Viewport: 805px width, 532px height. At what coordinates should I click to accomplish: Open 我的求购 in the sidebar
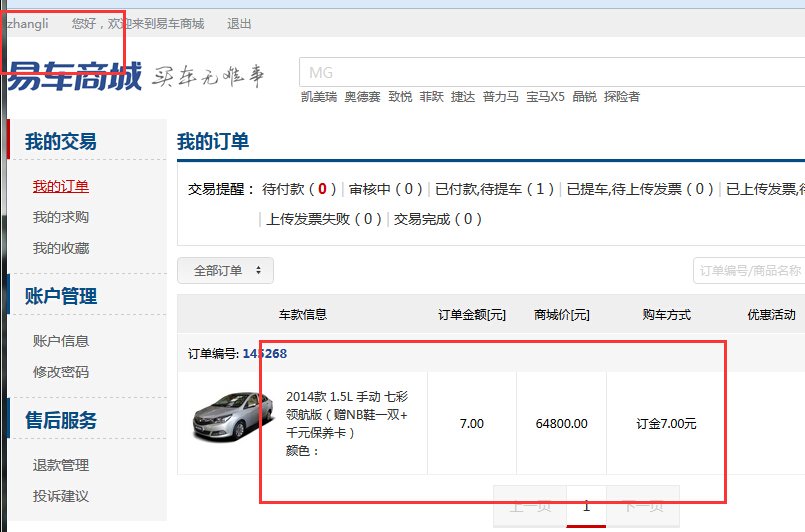coord(61,217)
